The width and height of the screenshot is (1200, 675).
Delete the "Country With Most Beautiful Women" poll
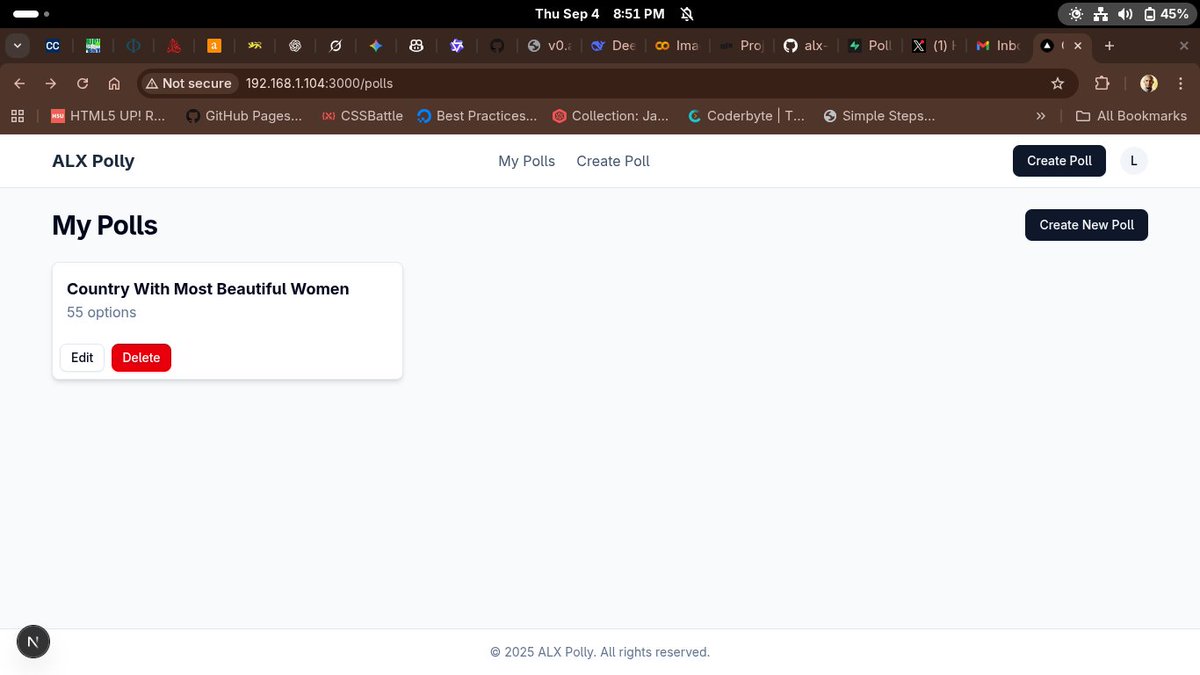141,357
